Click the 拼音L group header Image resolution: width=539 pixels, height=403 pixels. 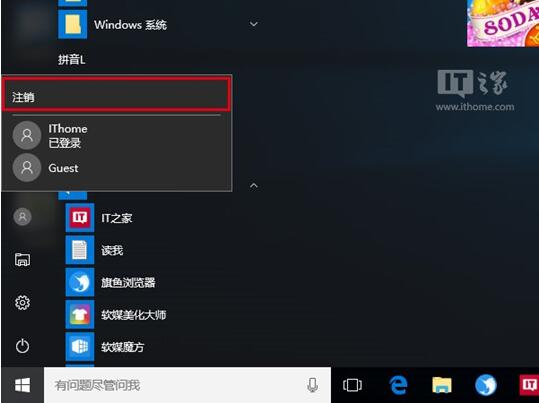[x=72, y=60]
